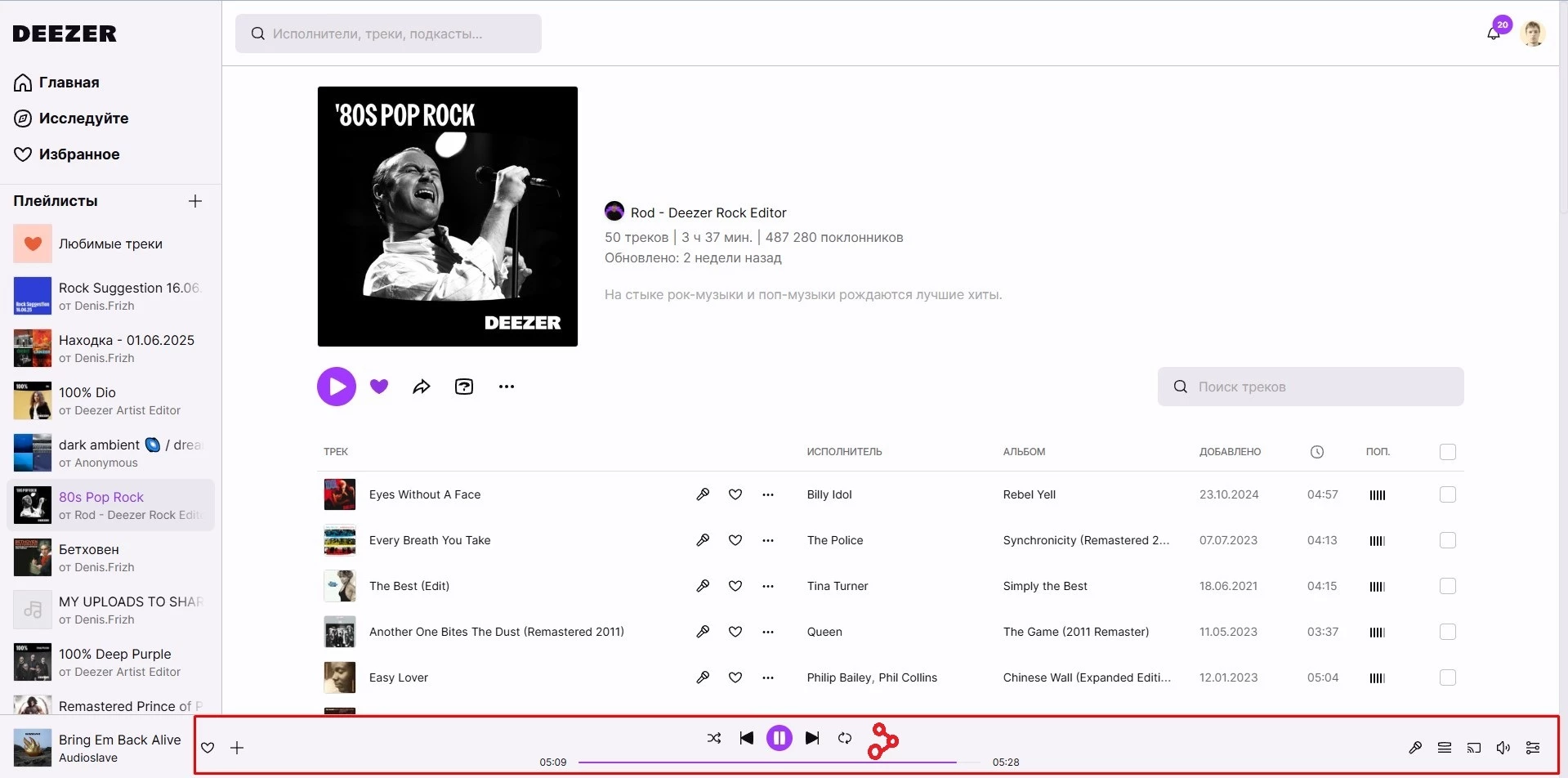Open the Rod - Deezer Rock Editor profile
This screenshot has height=778, width=1568.
tap(708, 212)
